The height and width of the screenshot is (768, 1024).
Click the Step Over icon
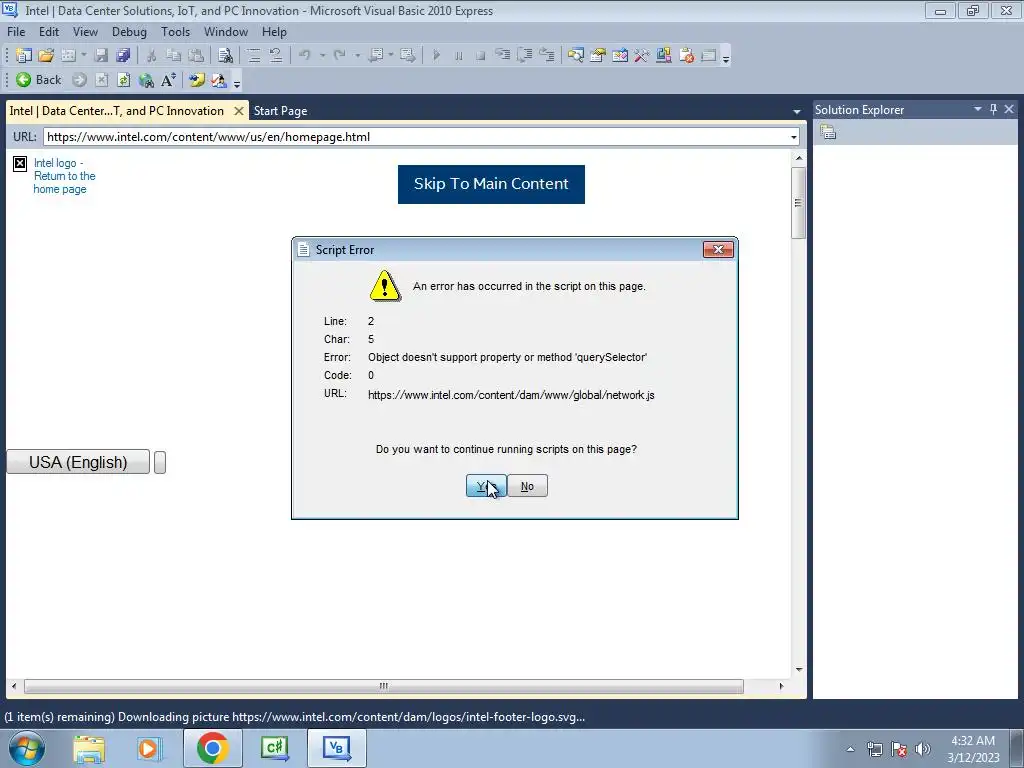point(524,56)
